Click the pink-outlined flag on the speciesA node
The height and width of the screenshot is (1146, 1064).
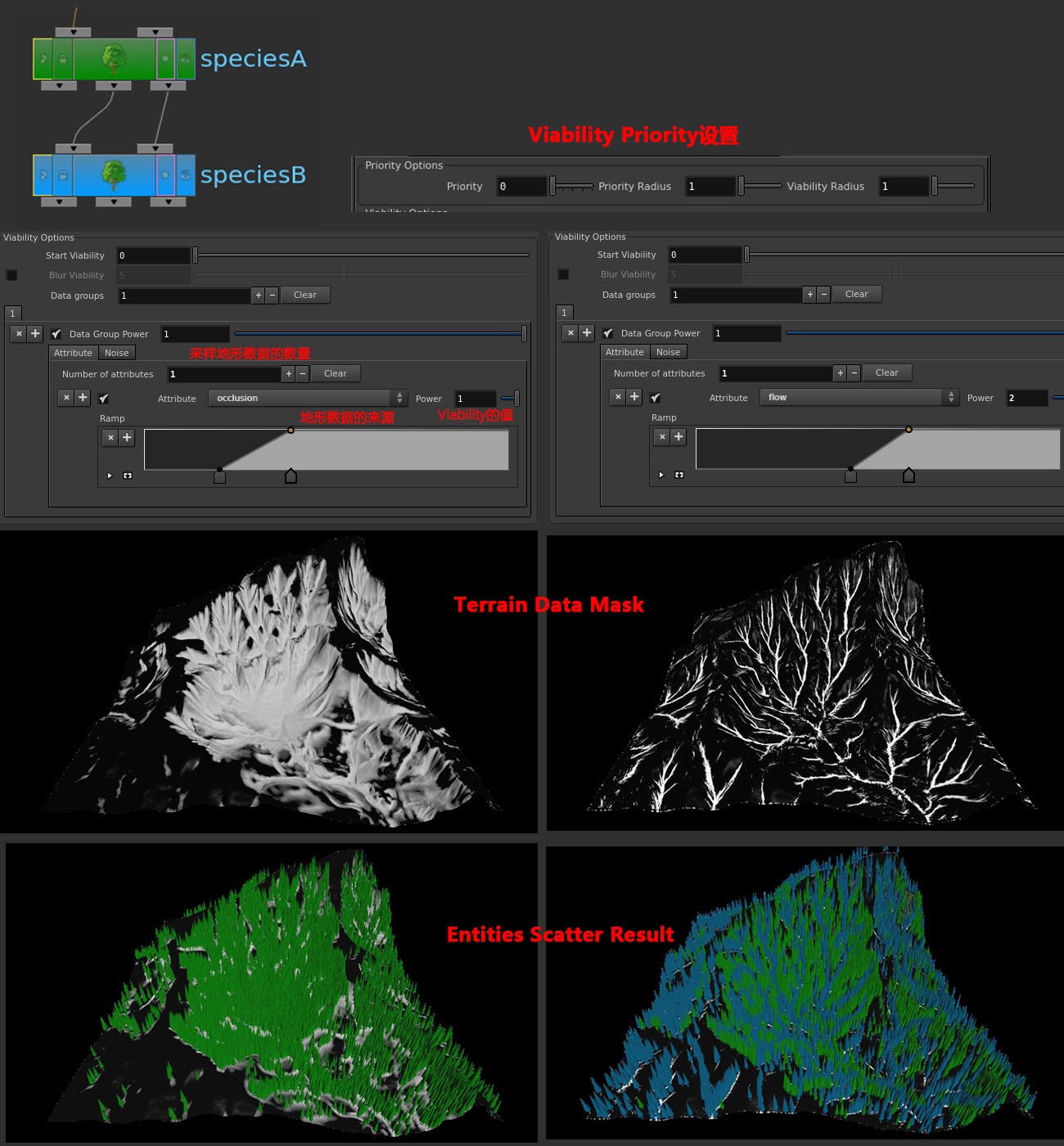[x=165, y=59]
